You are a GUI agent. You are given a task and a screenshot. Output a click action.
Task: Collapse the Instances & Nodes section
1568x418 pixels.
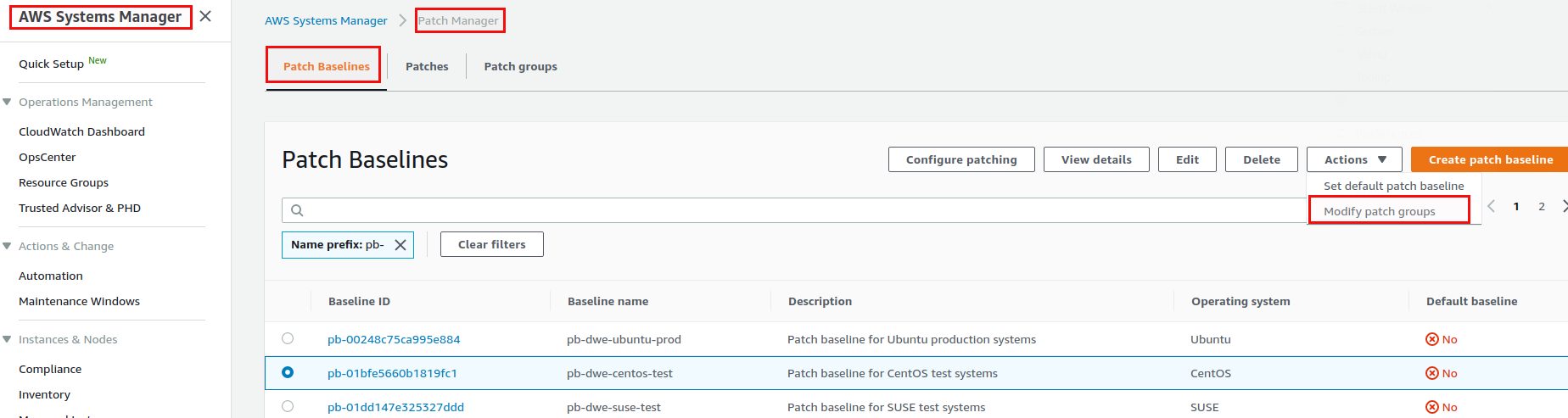pyautogui.click(x=7, y=339)
